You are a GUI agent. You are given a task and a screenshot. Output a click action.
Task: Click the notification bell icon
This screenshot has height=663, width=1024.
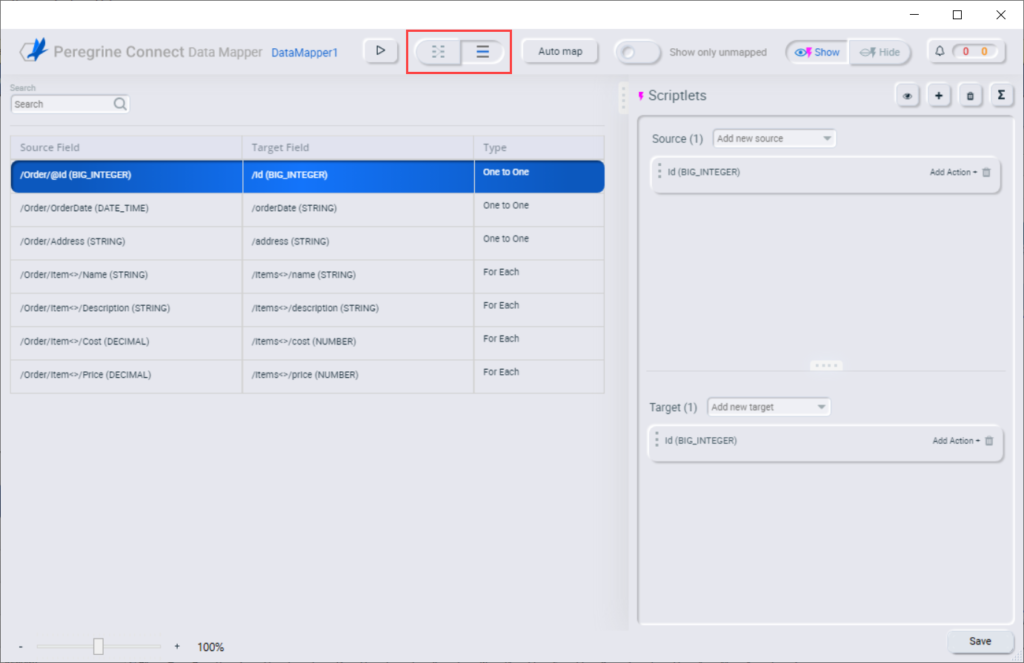coord(940,51)
